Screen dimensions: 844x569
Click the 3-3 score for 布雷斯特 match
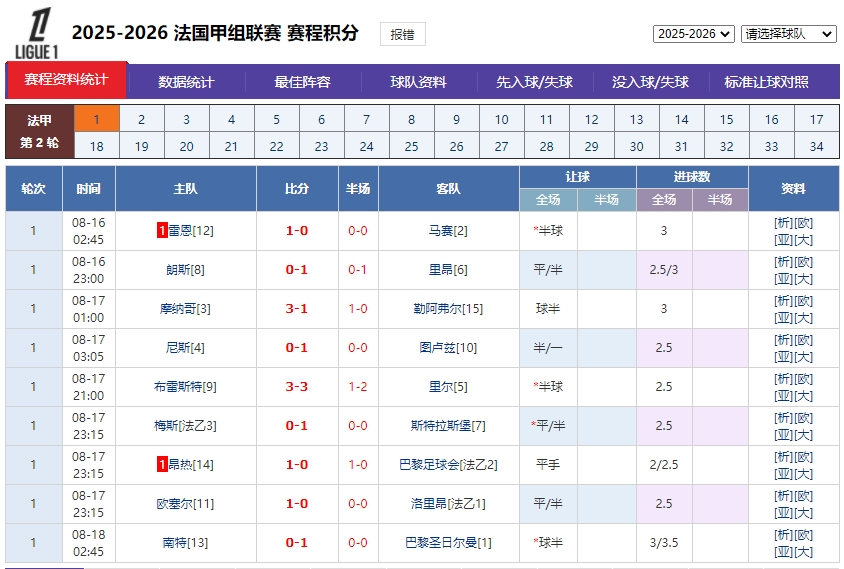(297, 387)
